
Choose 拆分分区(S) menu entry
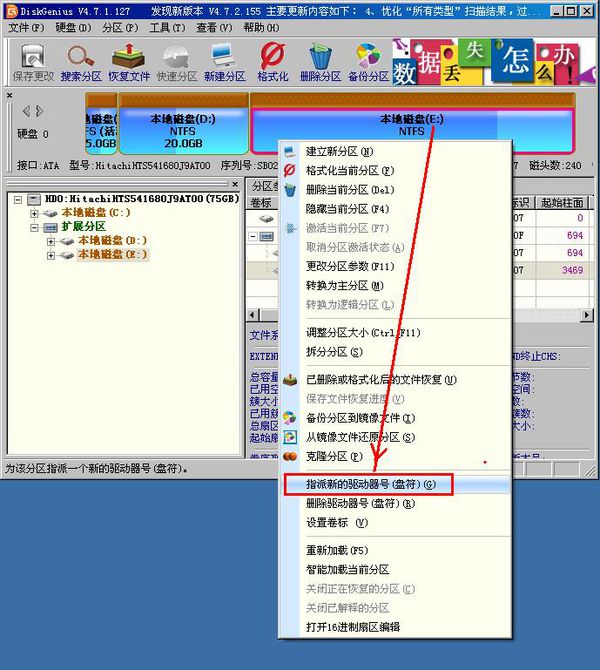pos(395,352)
